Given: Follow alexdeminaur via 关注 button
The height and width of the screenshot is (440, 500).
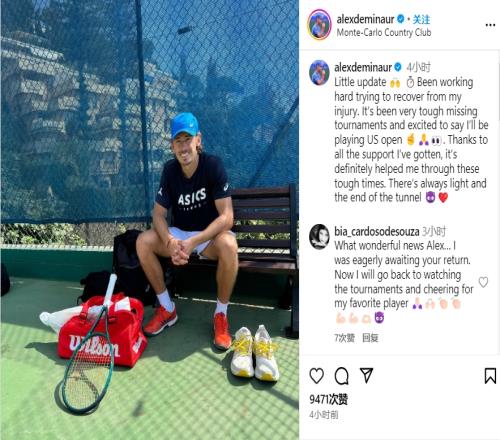Looking at the screenshot, I should pyautogui.click(x=421, y=20).
